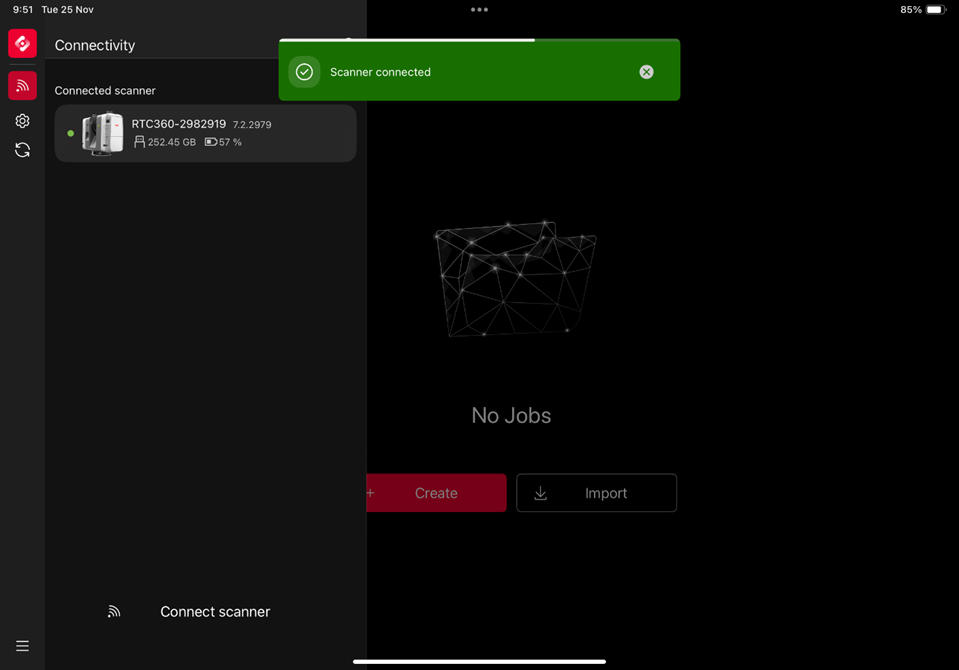The image size is (959, 670).
Task: Select the RTC360-2982919 scanner name
Action: pos(178,124)
